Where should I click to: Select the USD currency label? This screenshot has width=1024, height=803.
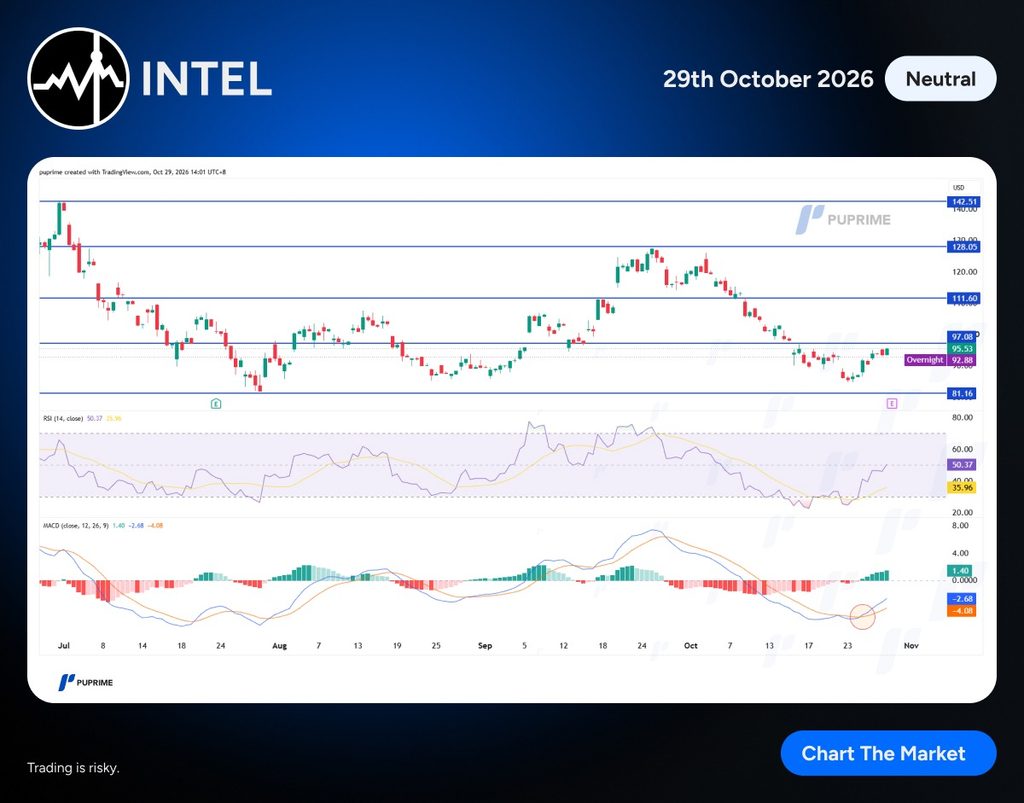coord(959,187)
